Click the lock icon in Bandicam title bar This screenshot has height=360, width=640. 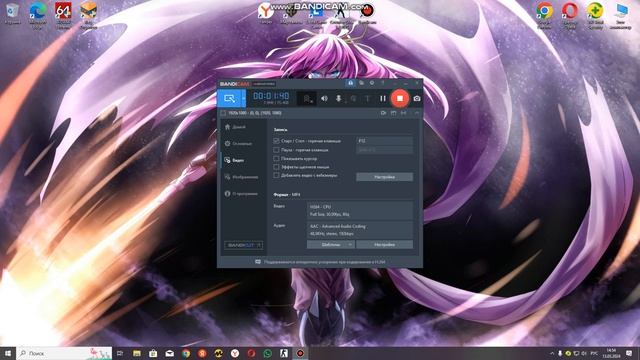point(350,83)
